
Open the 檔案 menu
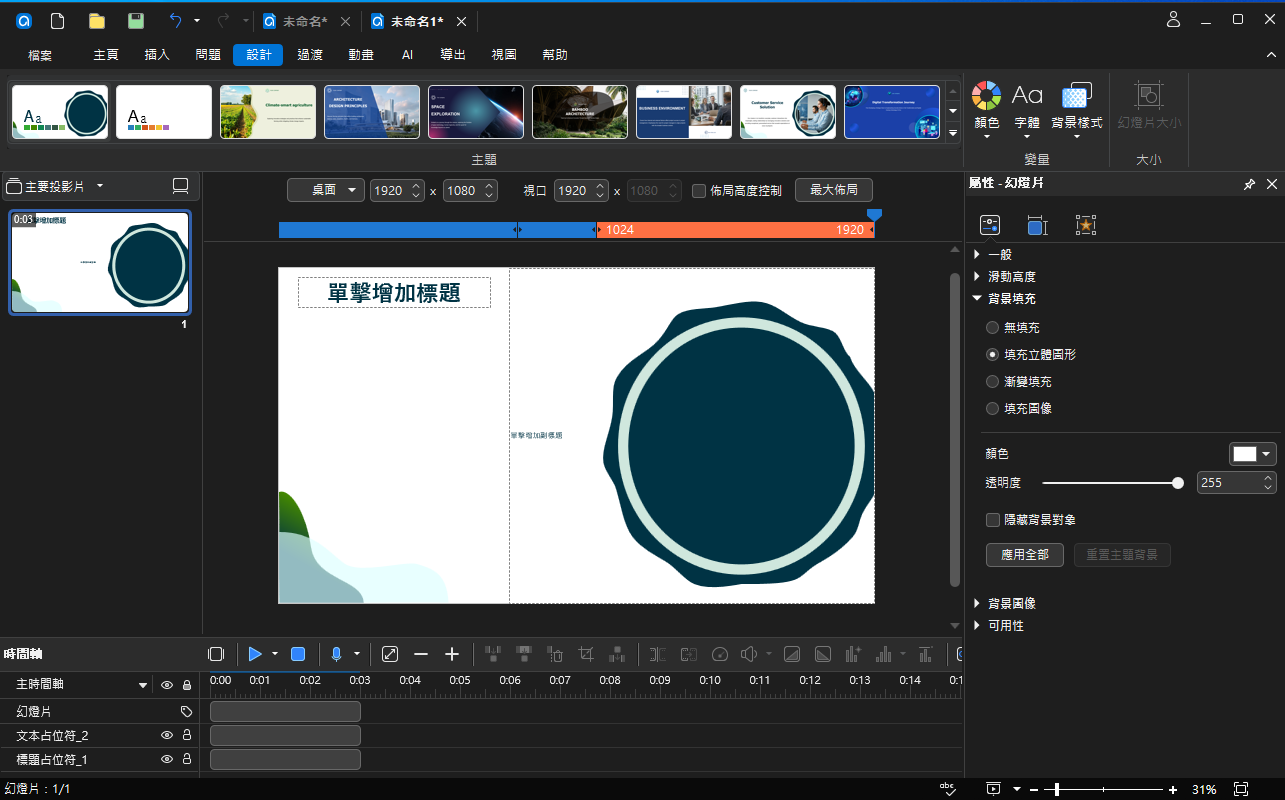coord(40,55)
